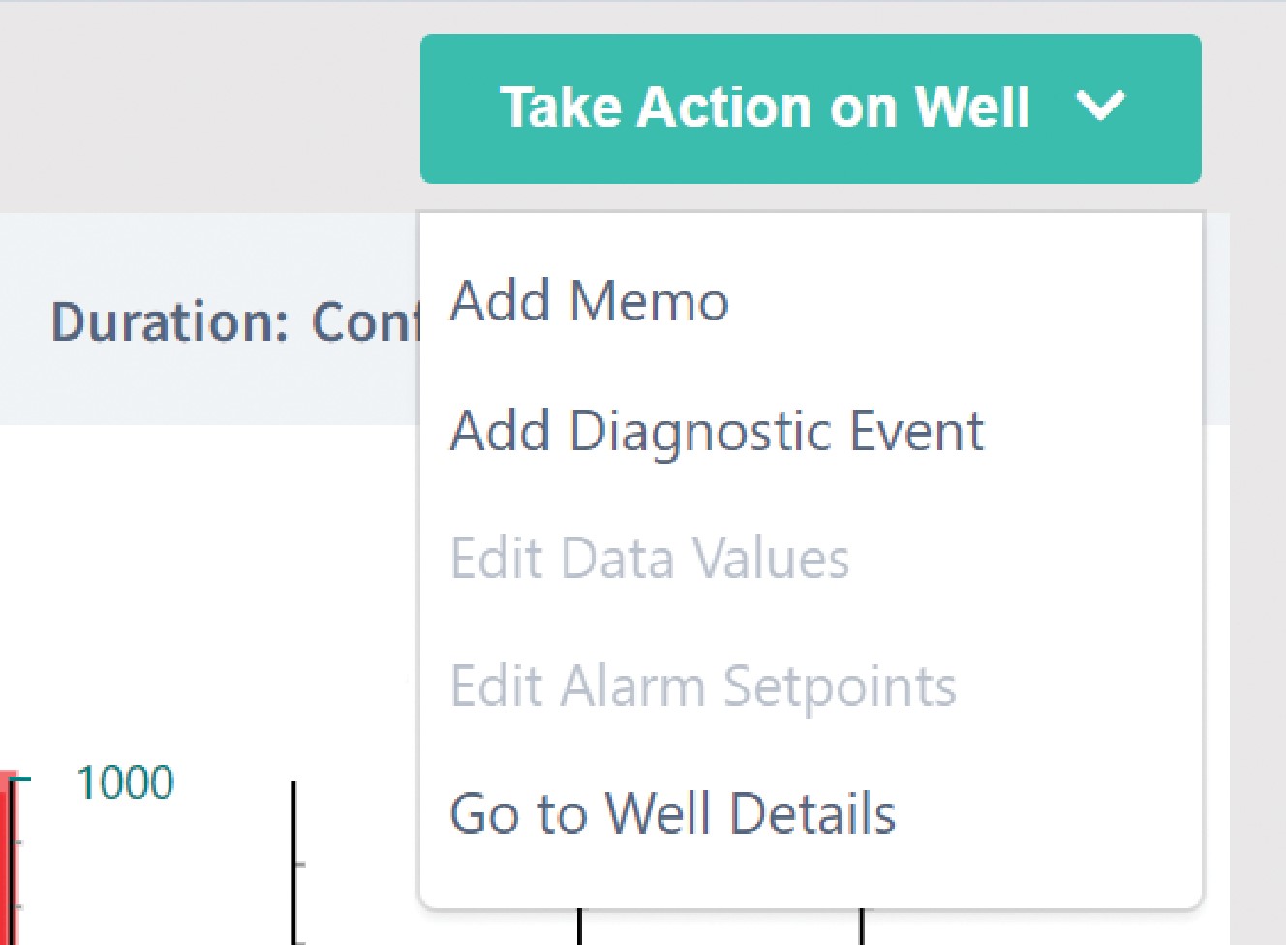The image size is (1288, 945).
Task: Click the teal tick mark left of 1000
Action: point(23,779)
